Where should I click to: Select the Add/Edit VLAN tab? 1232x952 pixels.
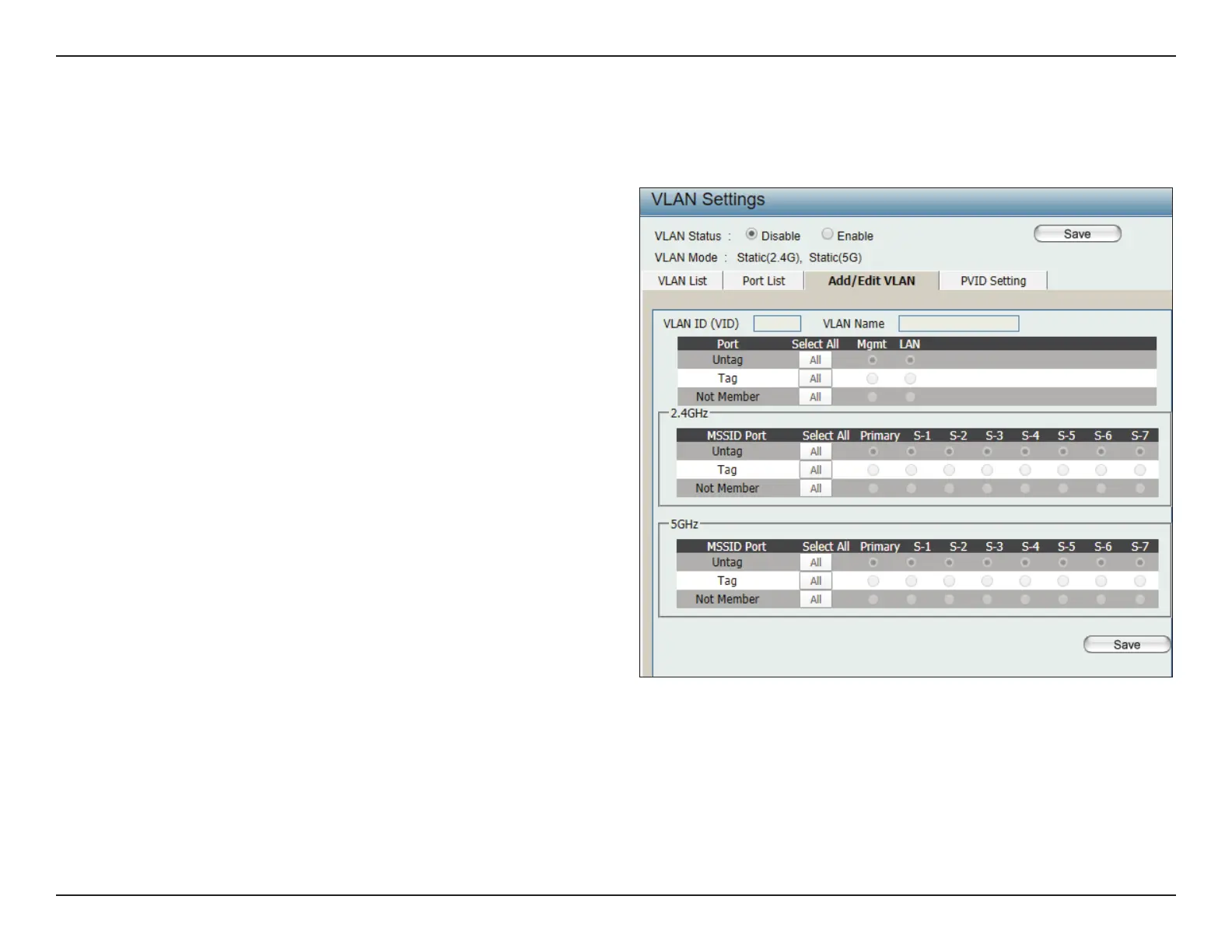[872, 281]
